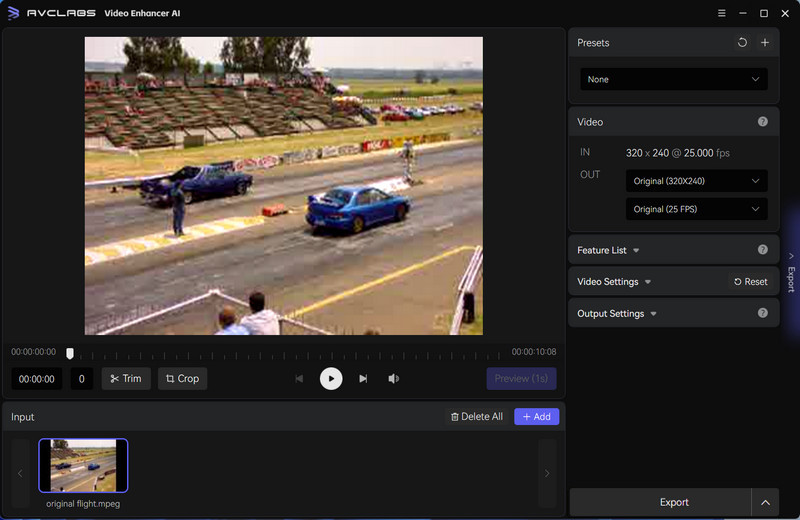Viewport: 800px width, 520px height.
Task: Click the original flight.mpeg file name
Action: pos(83,504)
